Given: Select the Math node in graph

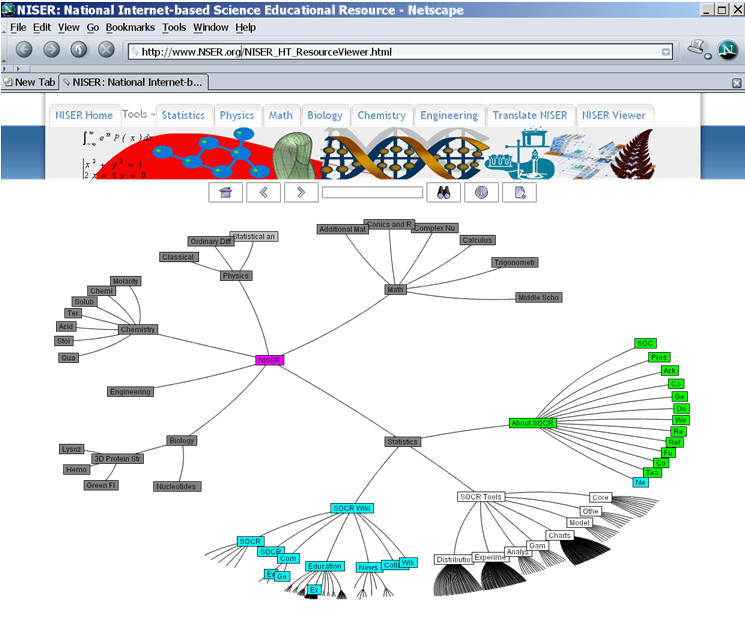Looking at the screenshot, I should [395, 289].
